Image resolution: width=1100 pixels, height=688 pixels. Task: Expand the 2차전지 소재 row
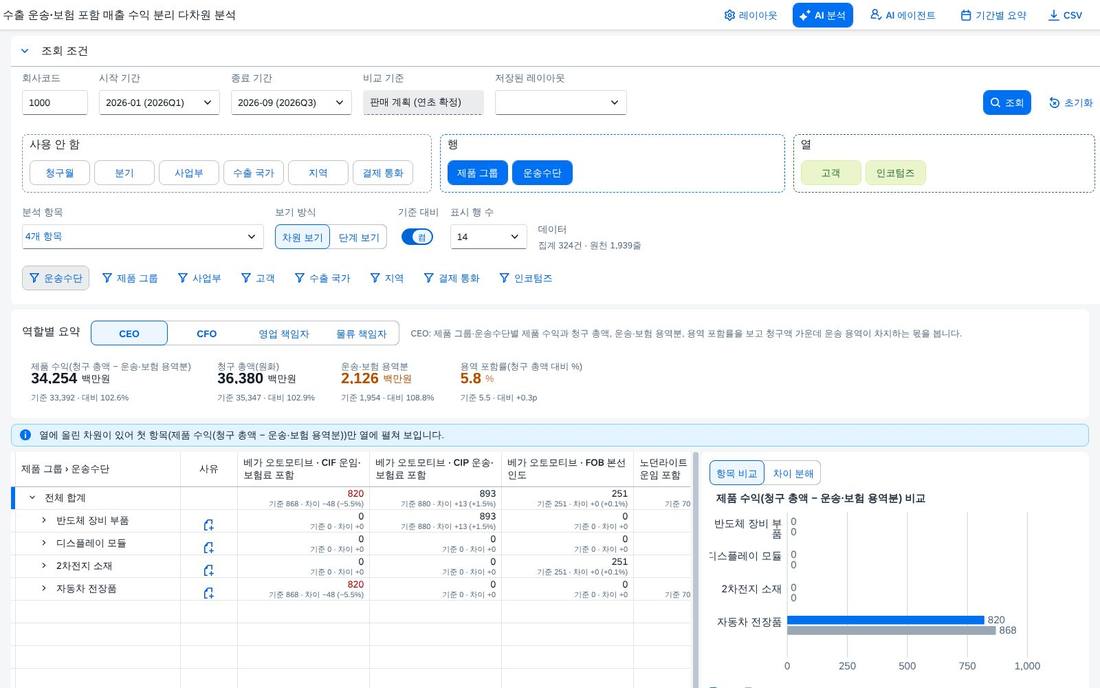tap(43, 565)
